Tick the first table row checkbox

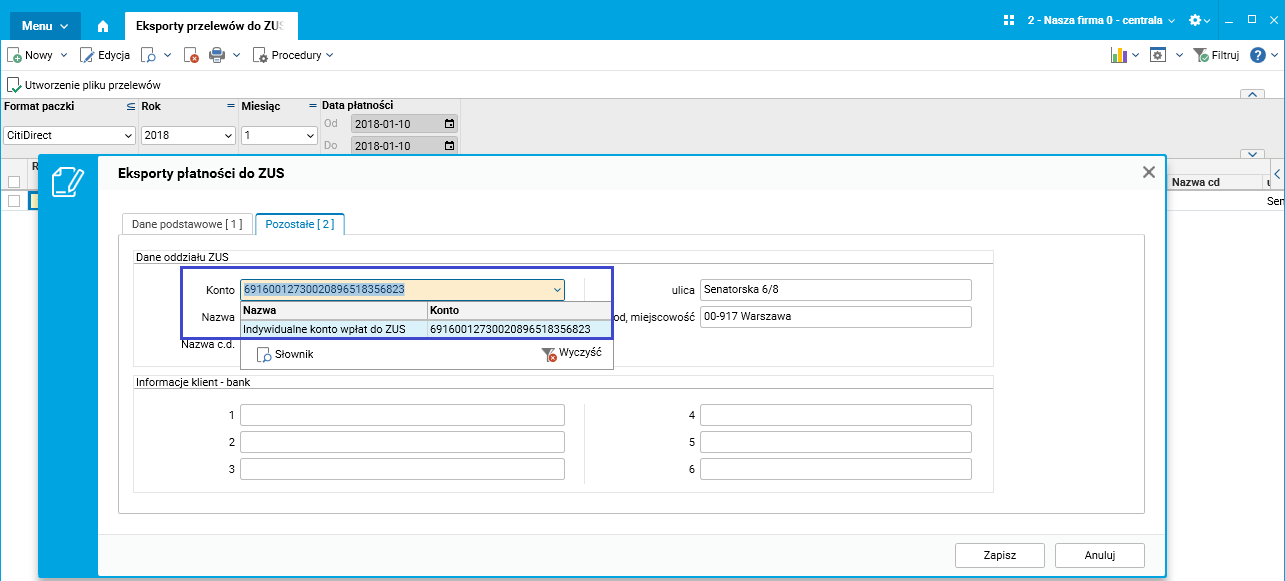14,201
